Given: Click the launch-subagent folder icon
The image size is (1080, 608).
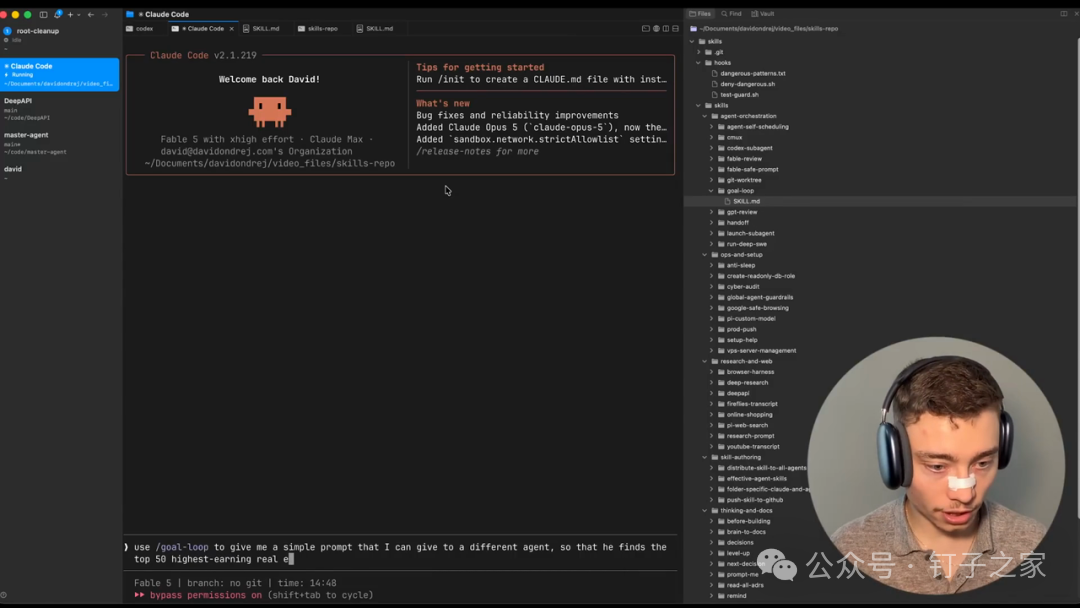Looking at the screenshot, I should pos(721,233).
